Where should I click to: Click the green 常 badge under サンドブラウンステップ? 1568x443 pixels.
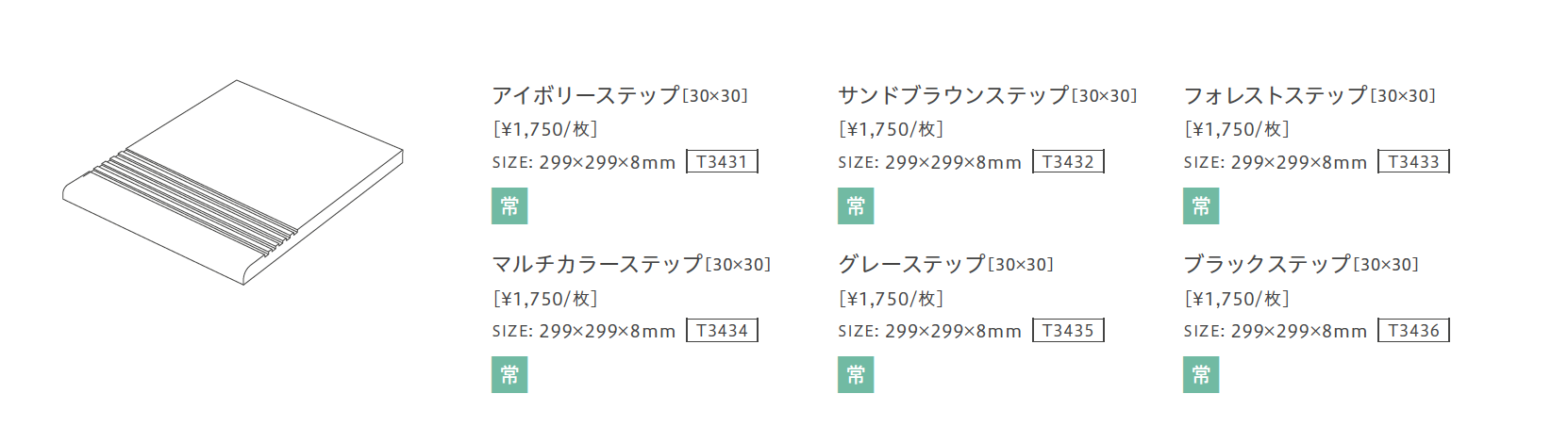click(856, 205)
